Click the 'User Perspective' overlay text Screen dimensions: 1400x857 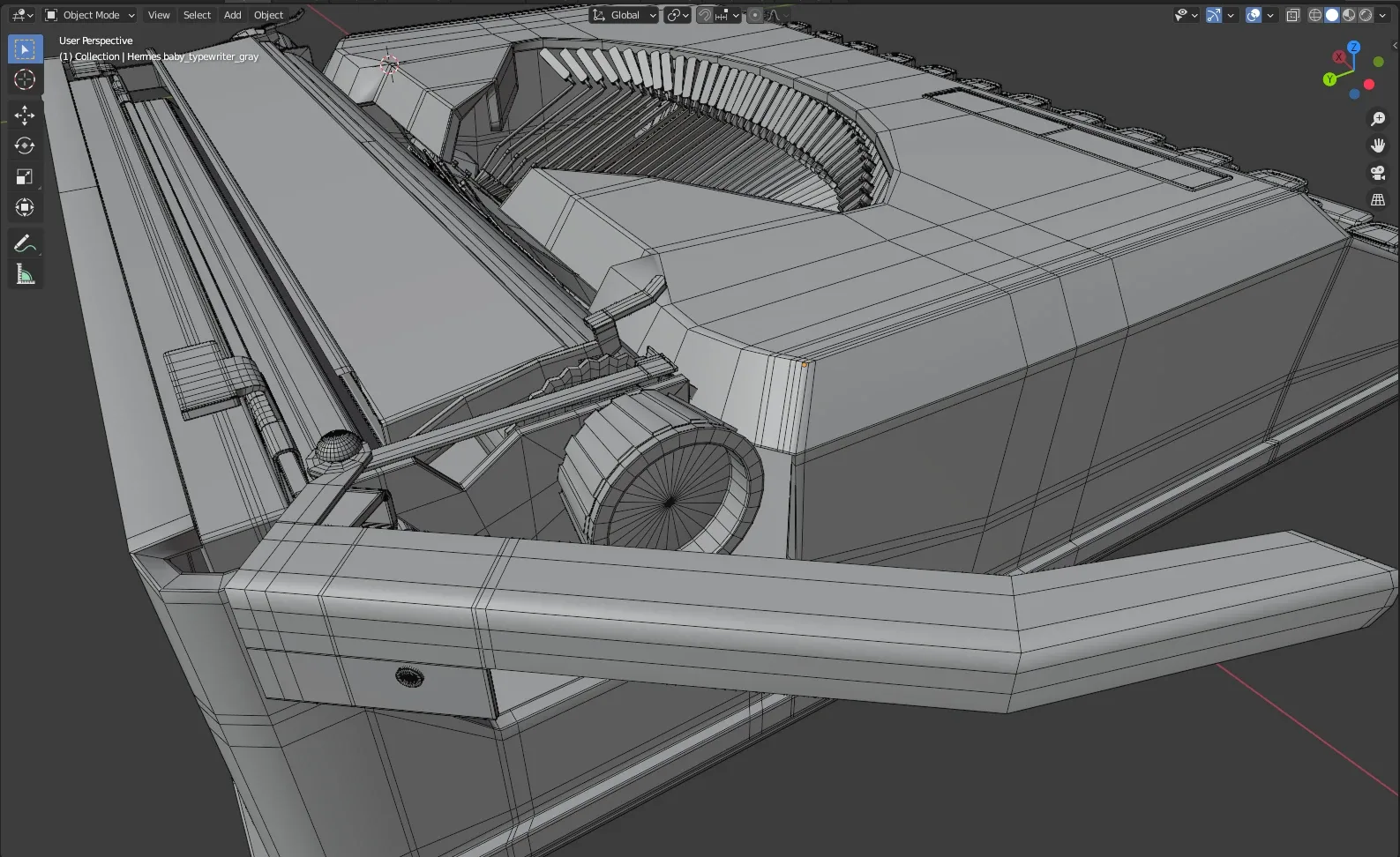[x=95, y=41]
